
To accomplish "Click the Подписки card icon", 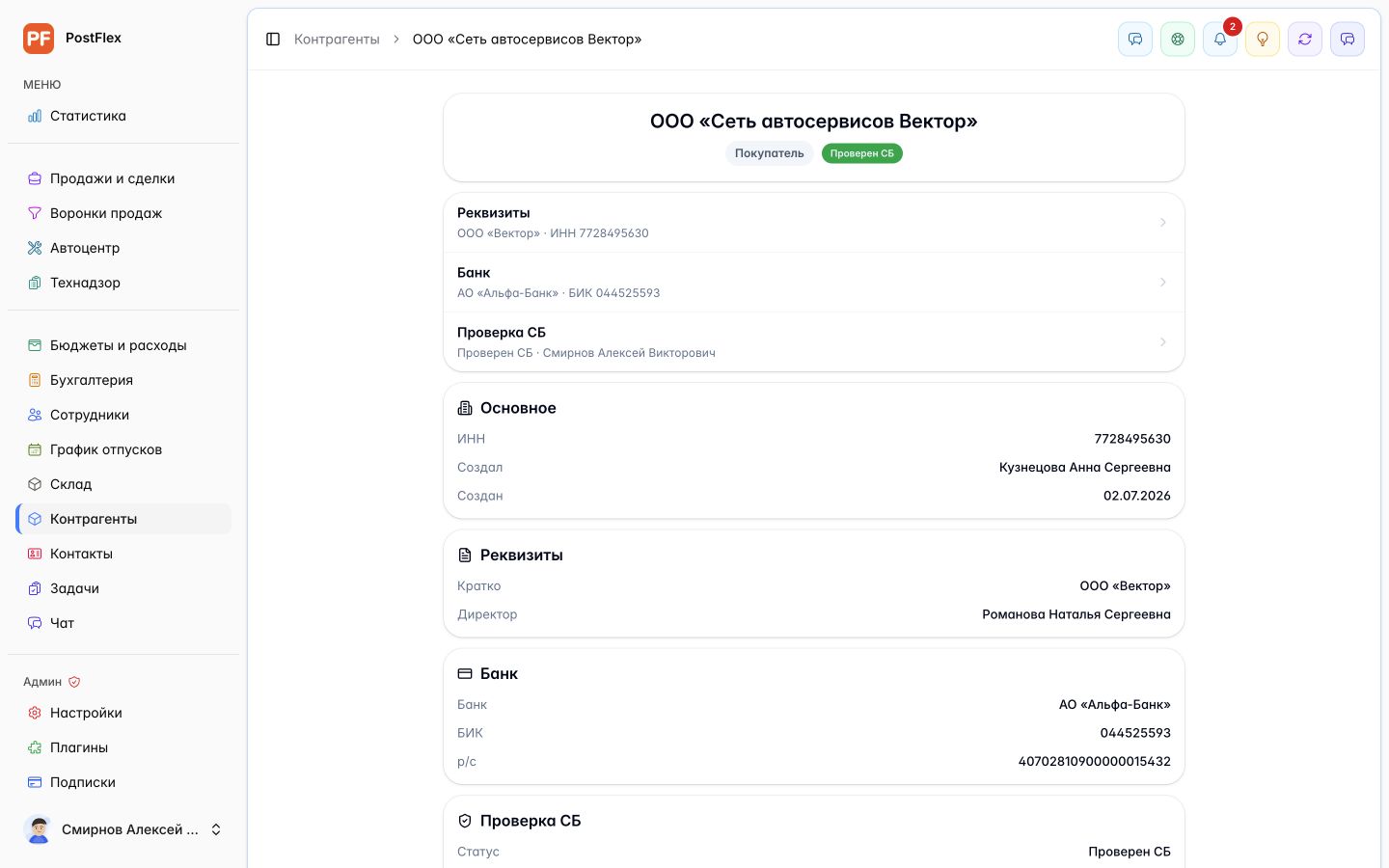I will click(35, 782).
